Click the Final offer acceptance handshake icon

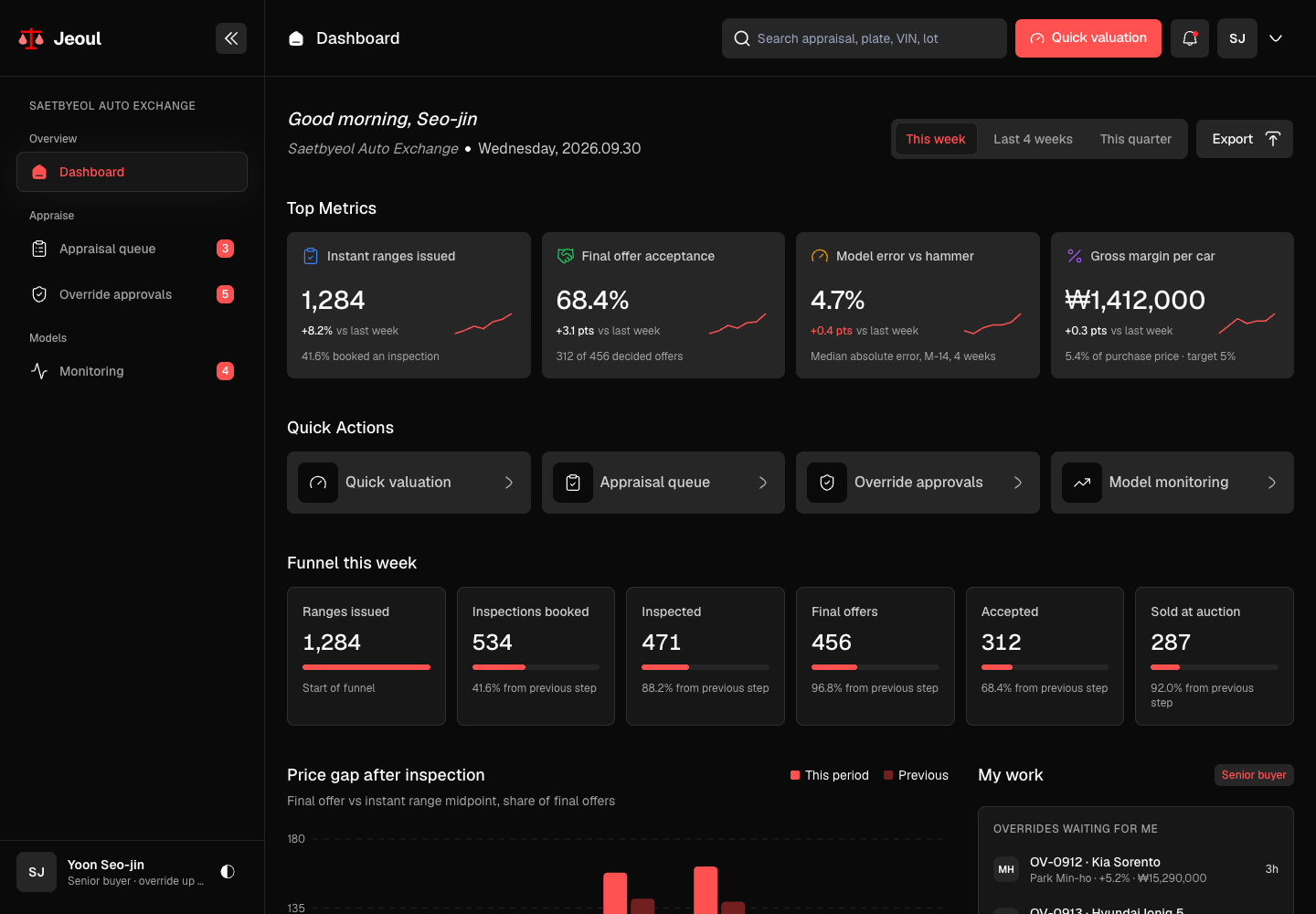(566, 256)
